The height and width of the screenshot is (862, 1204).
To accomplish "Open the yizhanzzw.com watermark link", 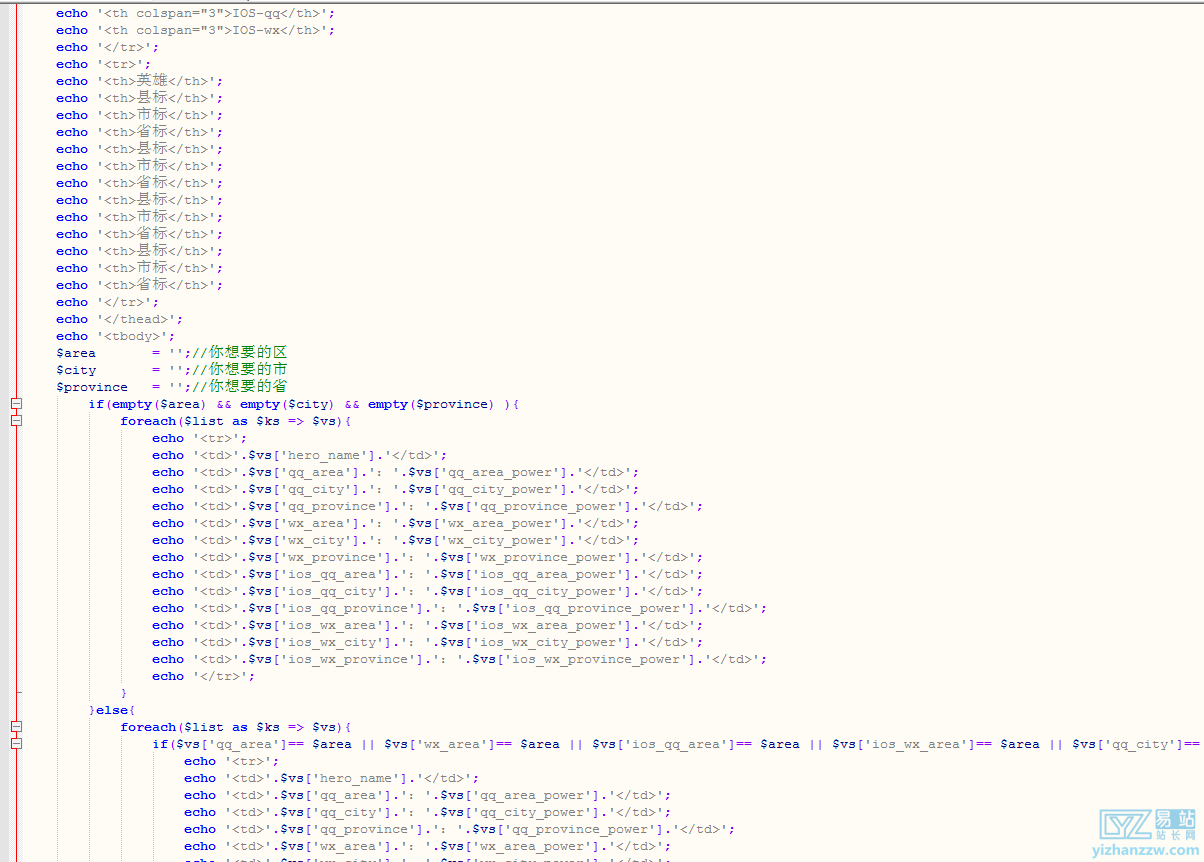I will 1143,851.
